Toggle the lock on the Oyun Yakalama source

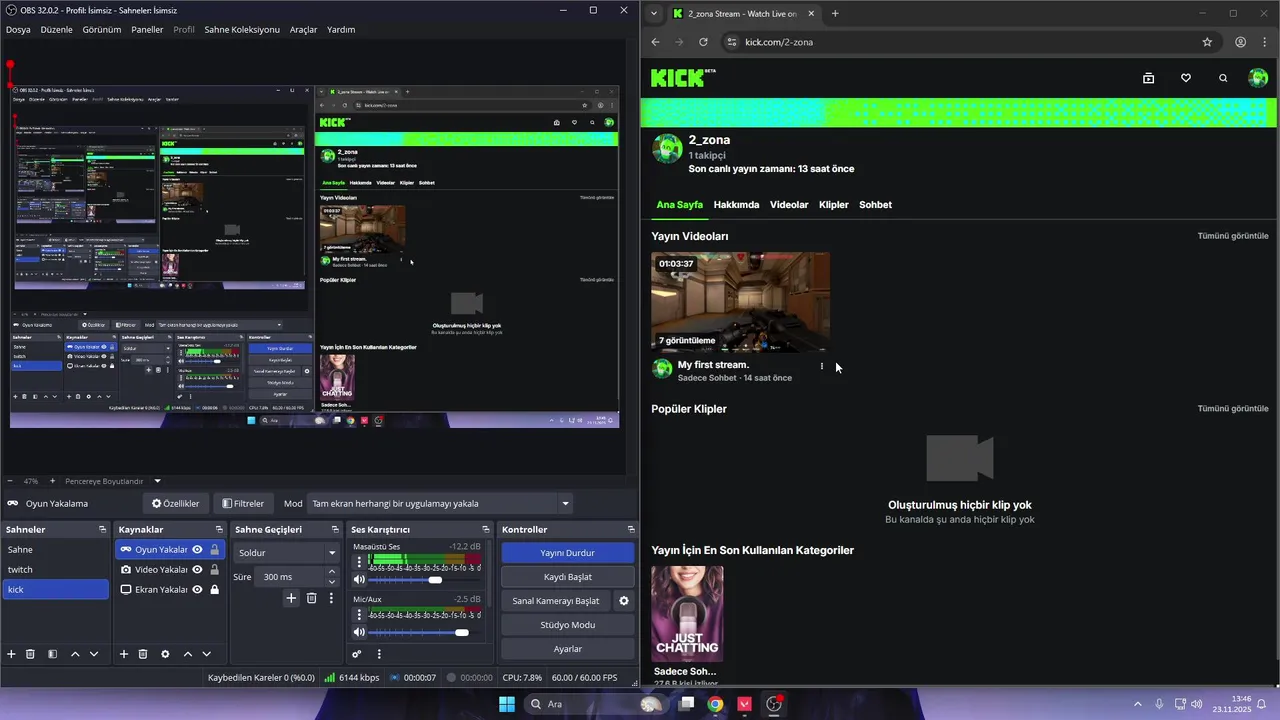coord(214,549)
